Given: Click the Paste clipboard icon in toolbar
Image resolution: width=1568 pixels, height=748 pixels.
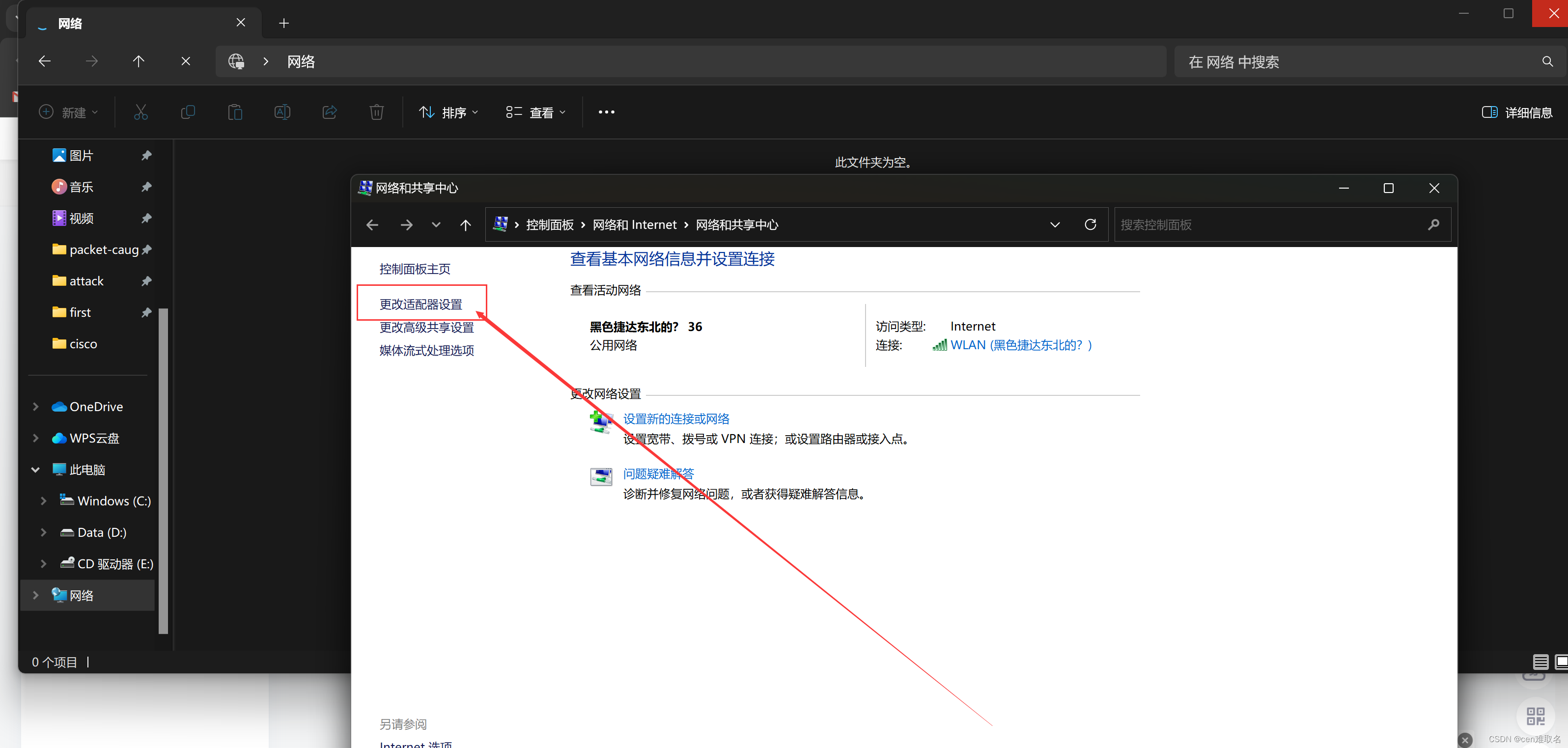Looking at the screenshot, I should pyautogui.click(x=235, y=112).
